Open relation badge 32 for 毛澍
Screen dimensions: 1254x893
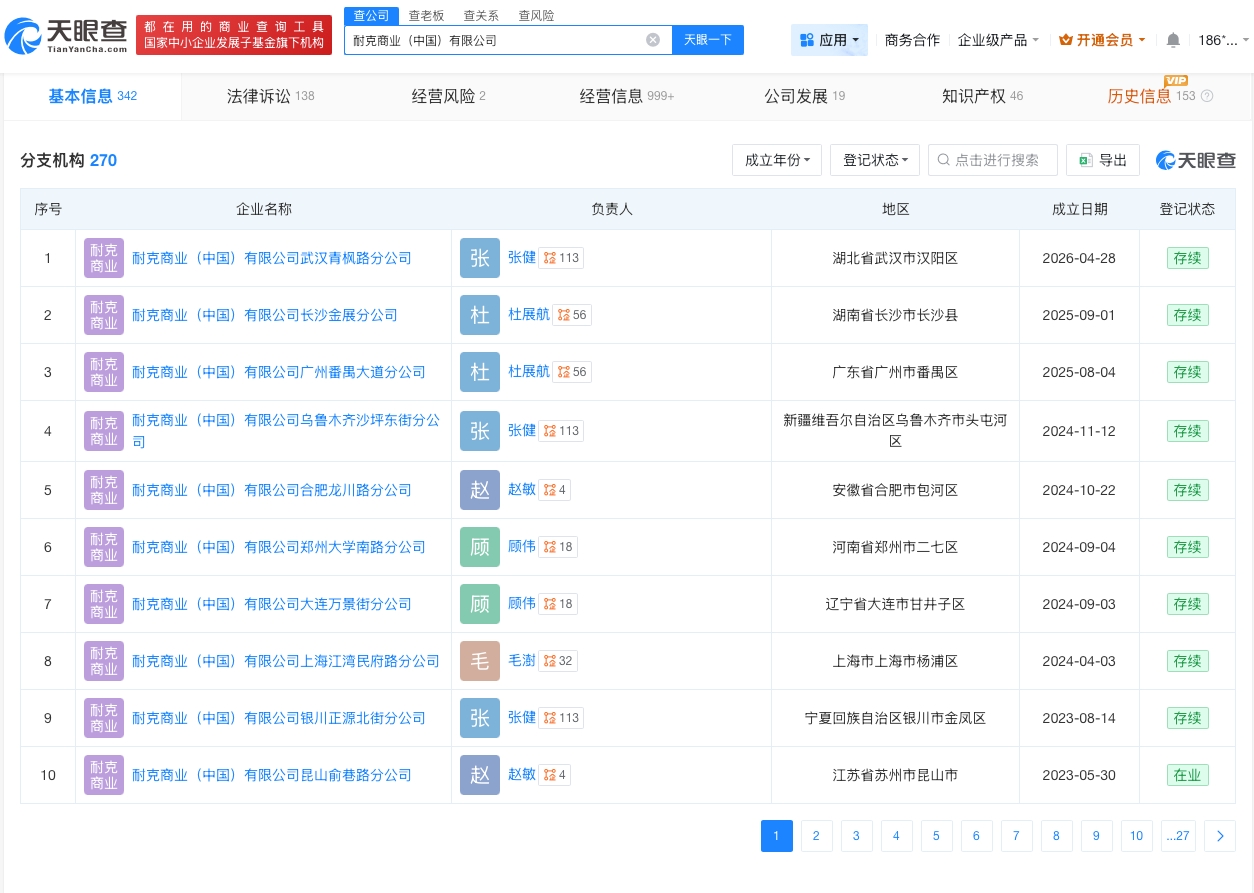pos(558,661)
